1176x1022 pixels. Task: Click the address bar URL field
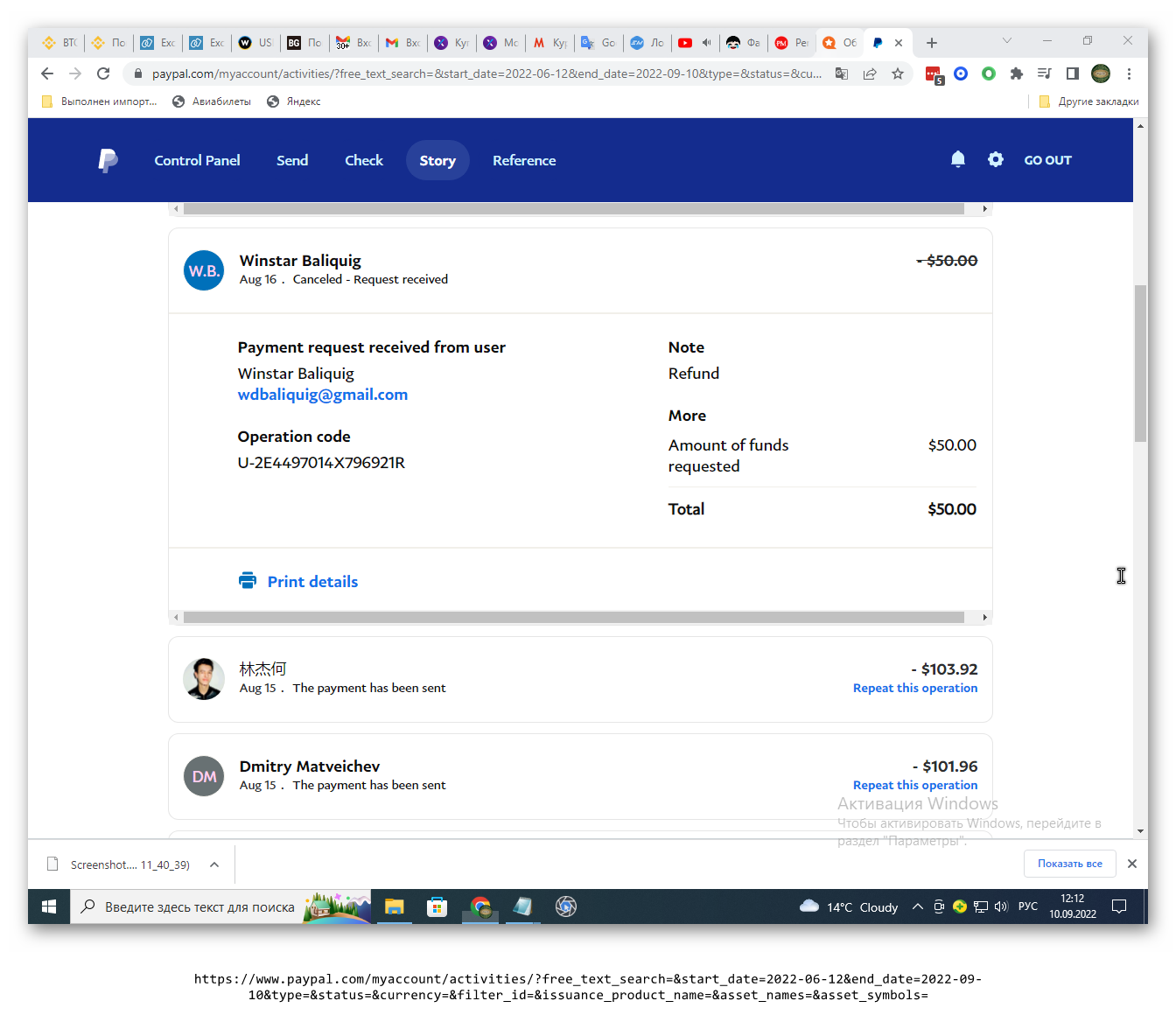pos(486,73)
